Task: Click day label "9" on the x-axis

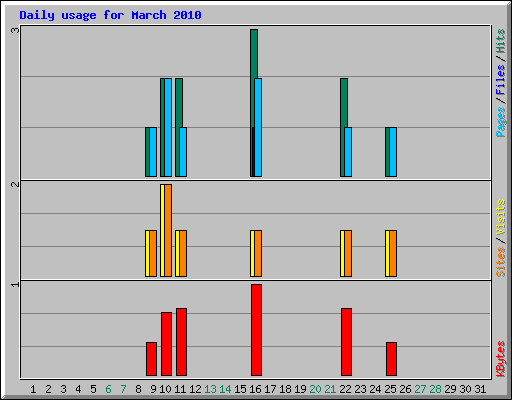Action: 153,389
